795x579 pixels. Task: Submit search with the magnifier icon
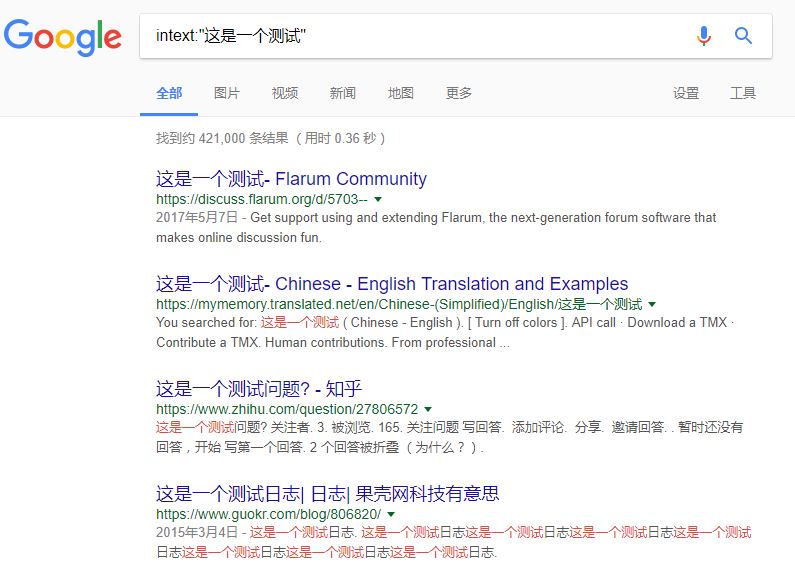click(743, 35)
